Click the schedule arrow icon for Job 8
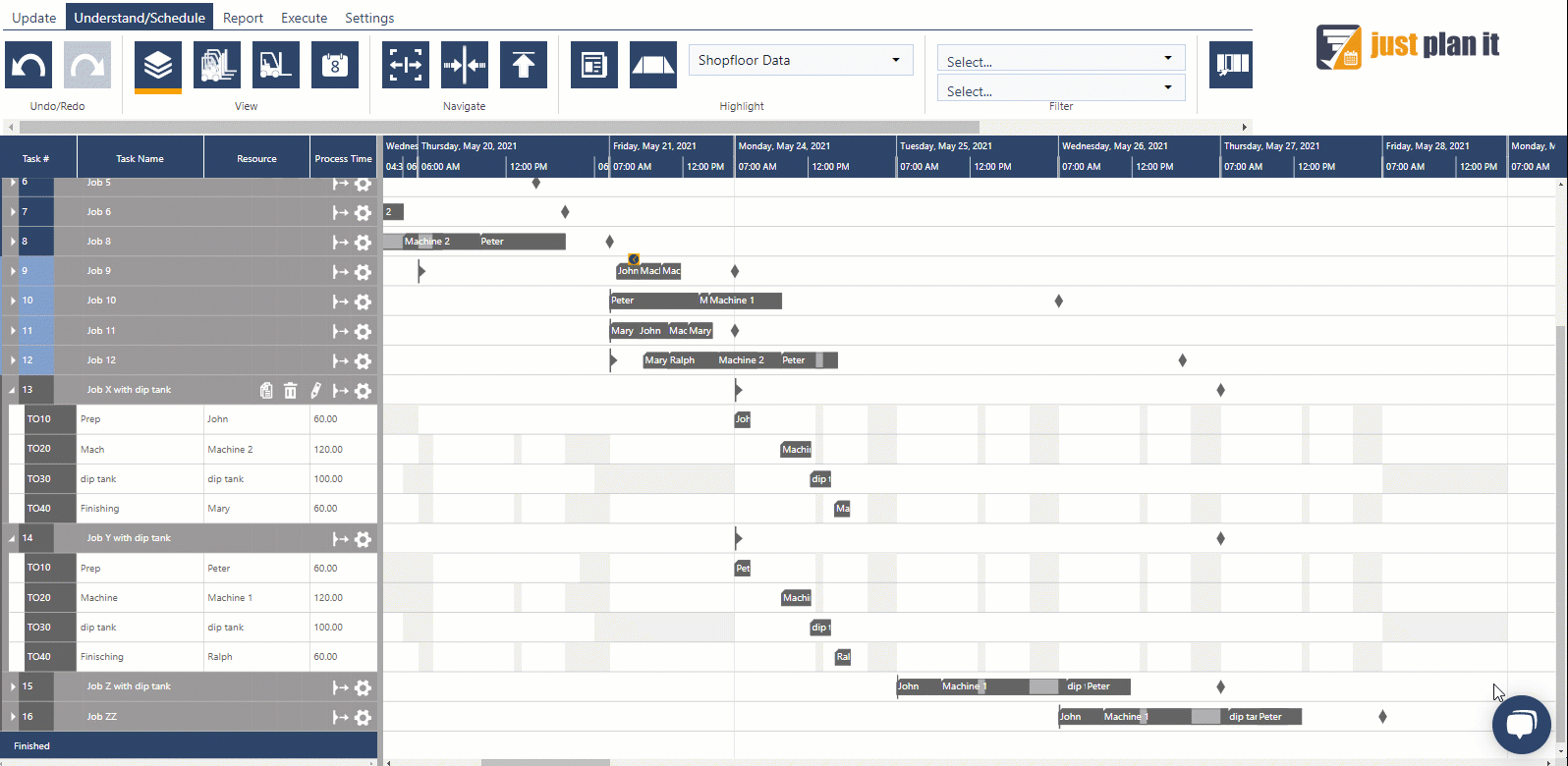Screen dimensions: 1568x766 click(x=341, y=243)
